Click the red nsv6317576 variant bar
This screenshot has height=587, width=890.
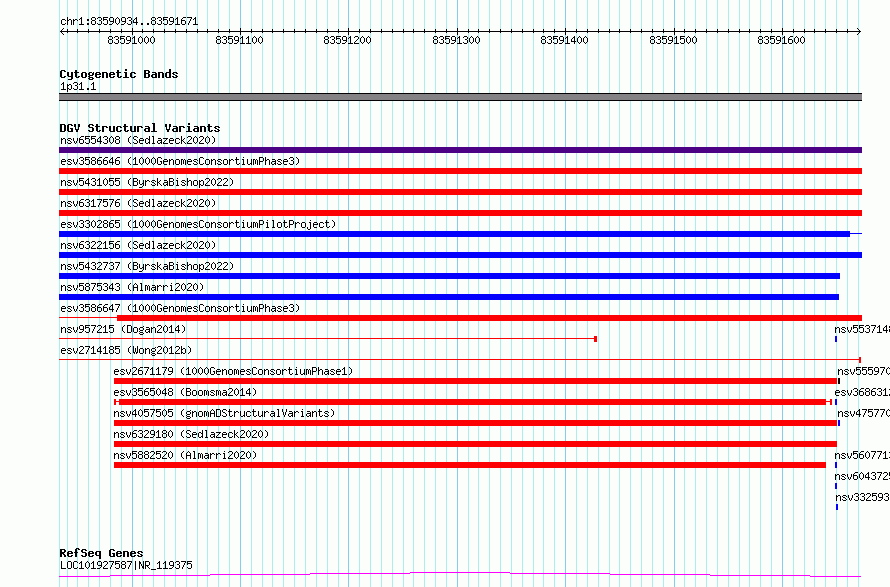click(x=460, y=213)
